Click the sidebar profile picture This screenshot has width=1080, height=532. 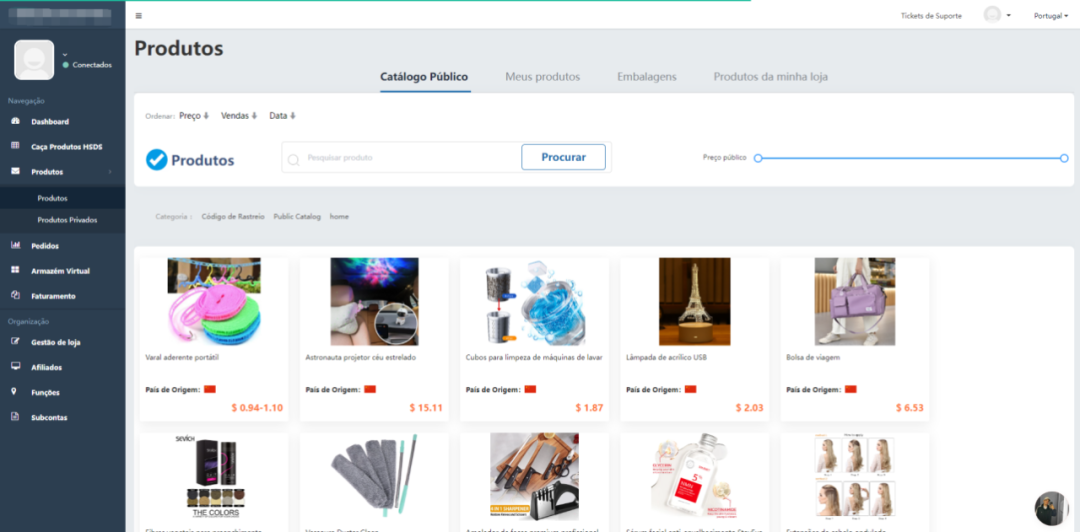(34, 60)
